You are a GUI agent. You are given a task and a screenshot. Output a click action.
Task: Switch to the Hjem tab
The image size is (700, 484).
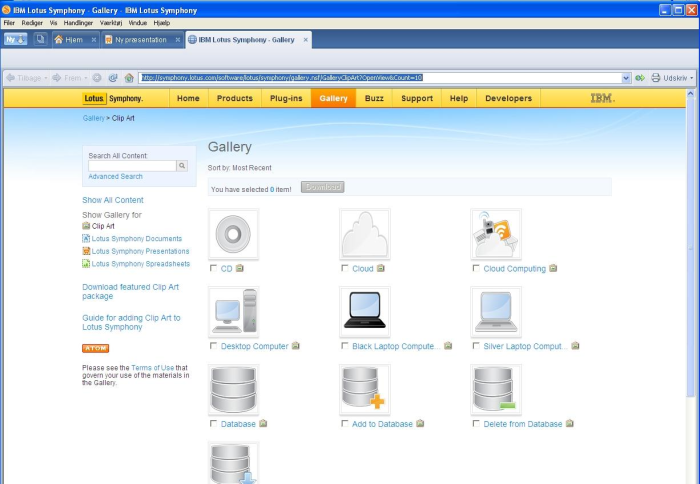pos(75,40)
